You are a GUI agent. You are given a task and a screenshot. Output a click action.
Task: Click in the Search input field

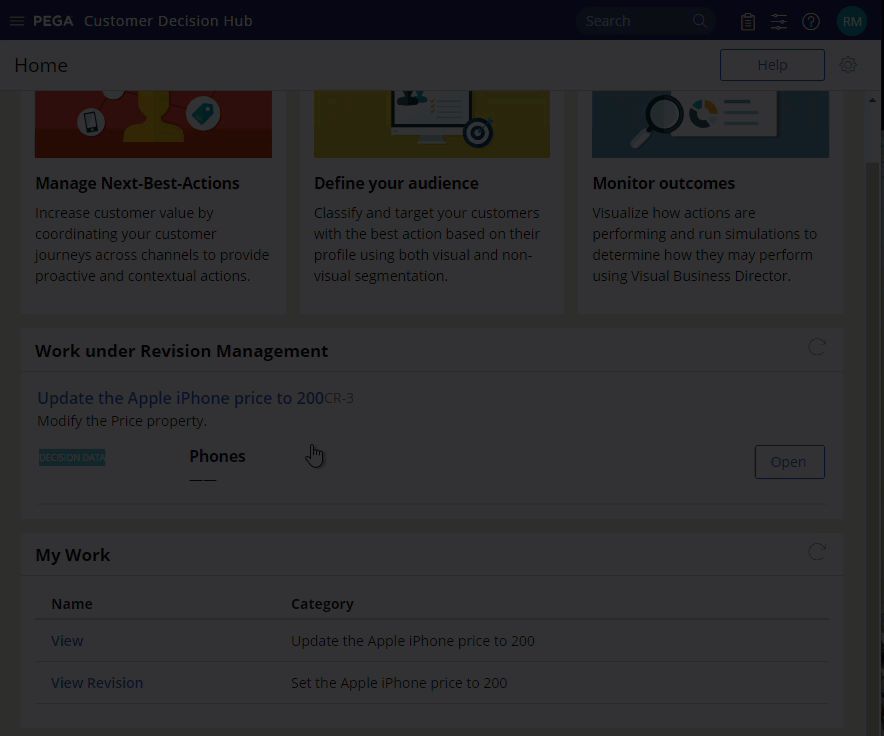tap(632, 21)
